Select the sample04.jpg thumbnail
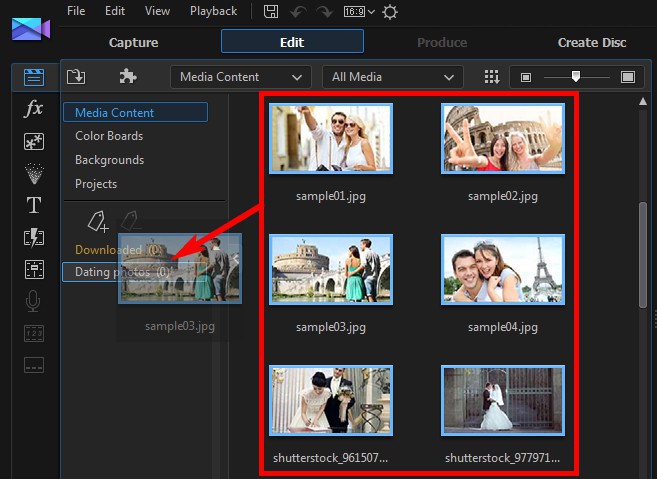This screenshot has height=479, width=657. [x=503, y=269]
